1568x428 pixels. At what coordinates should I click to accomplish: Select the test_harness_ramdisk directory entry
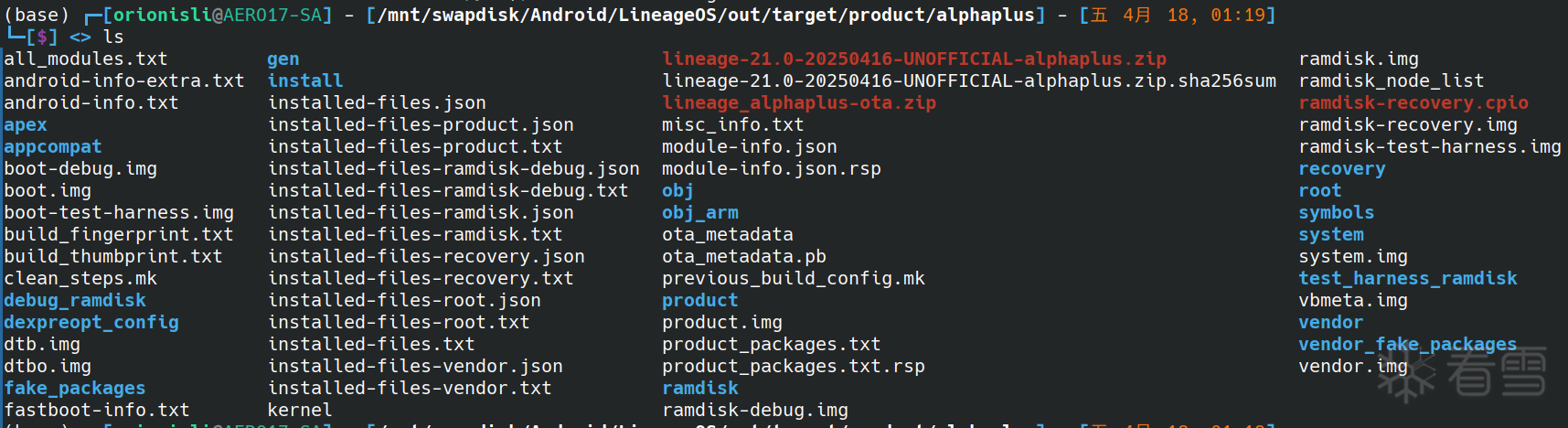click(x=1407, y=278)
